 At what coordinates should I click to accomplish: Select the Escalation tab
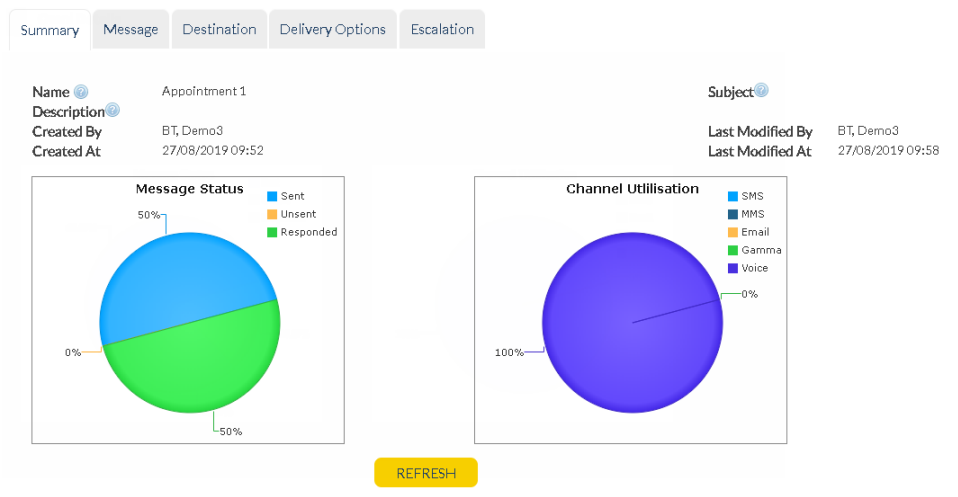[x=442, y=29]
